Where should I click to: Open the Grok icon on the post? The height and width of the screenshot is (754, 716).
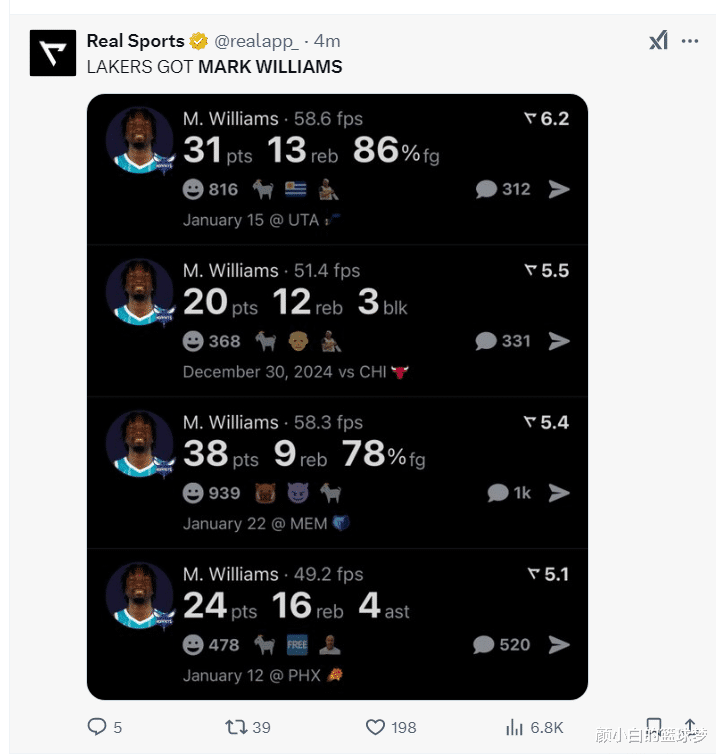click(x=658, y=40)
